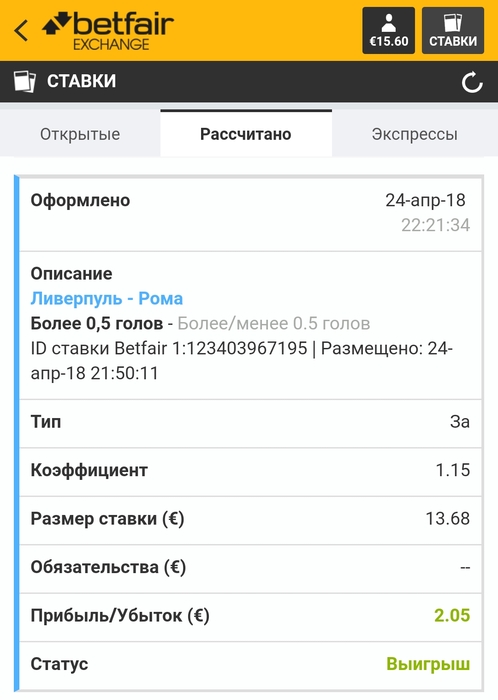Tap the Тип row showing За
This screenshot has width=498, height=700.
click(250, 423)
